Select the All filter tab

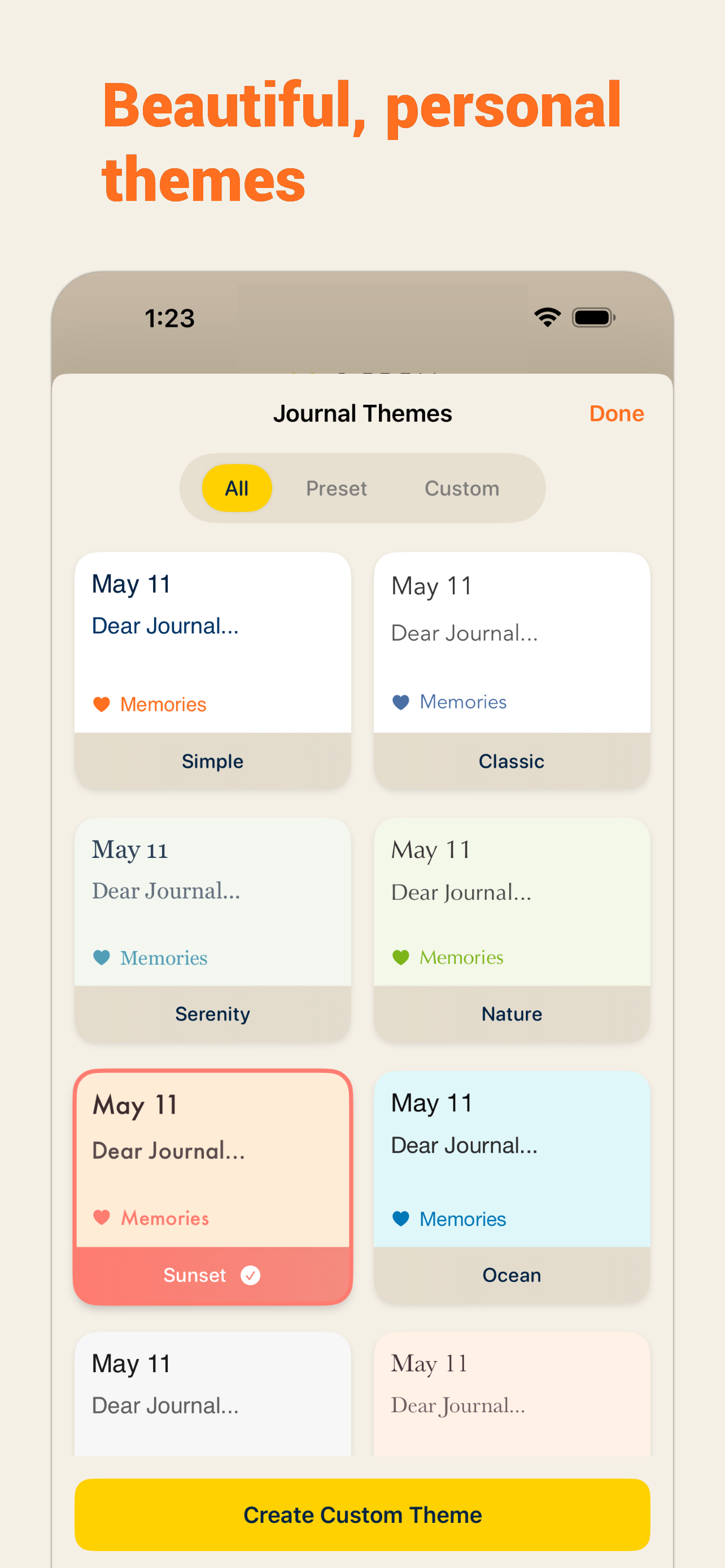(237, 488)
